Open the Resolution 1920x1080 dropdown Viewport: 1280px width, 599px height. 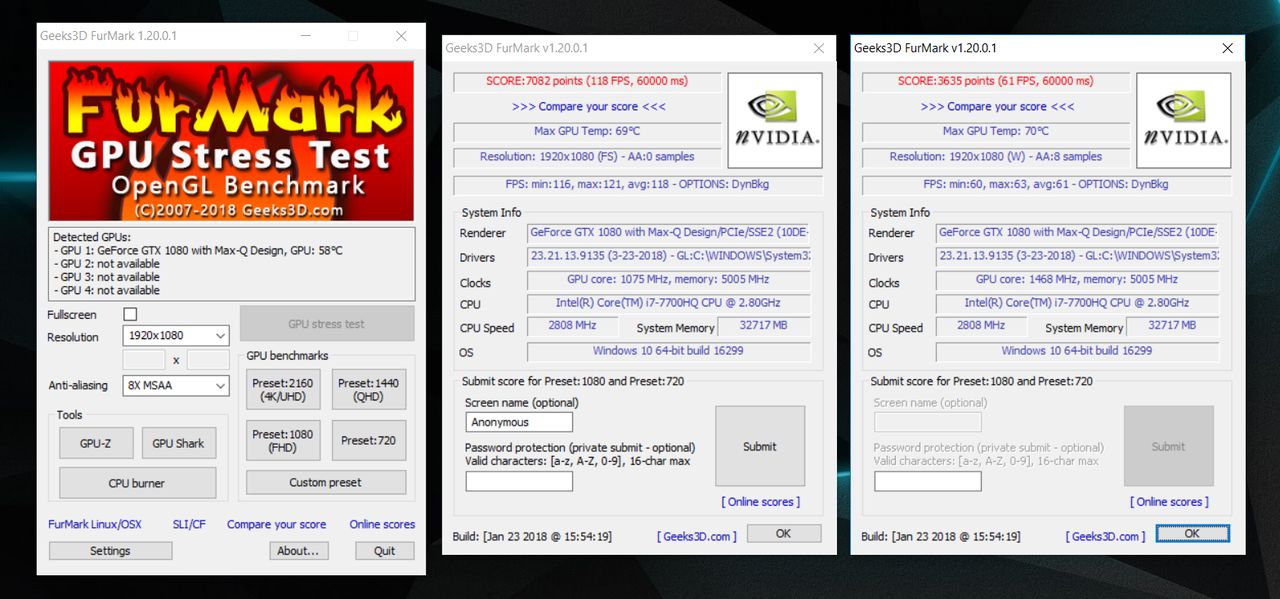tap(176, 336)
